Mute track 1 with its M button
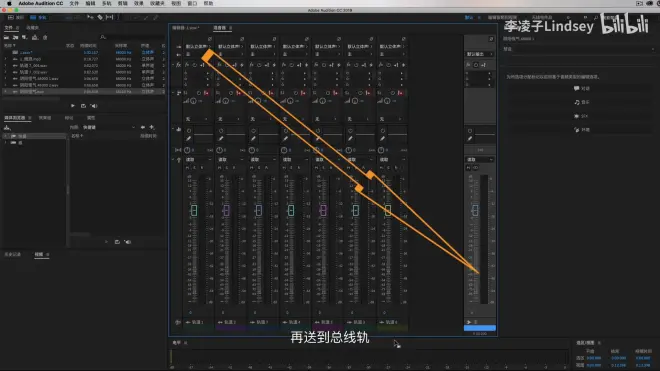The image size is (660, 371). click(188, 168)
